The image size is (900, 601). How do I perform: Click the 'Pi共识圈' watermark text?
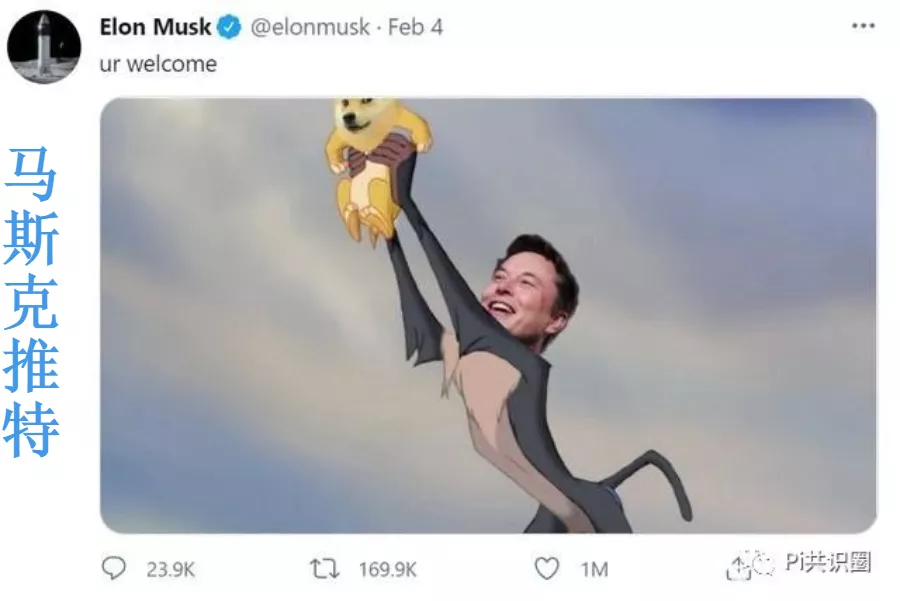828,561
